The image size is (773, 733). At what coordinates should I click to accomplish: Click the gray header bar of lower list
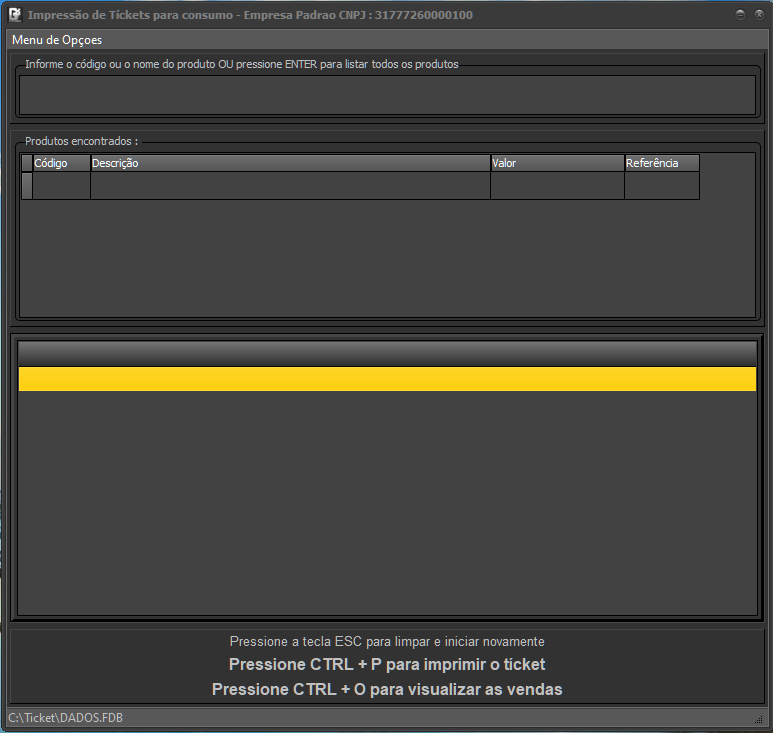387,354
